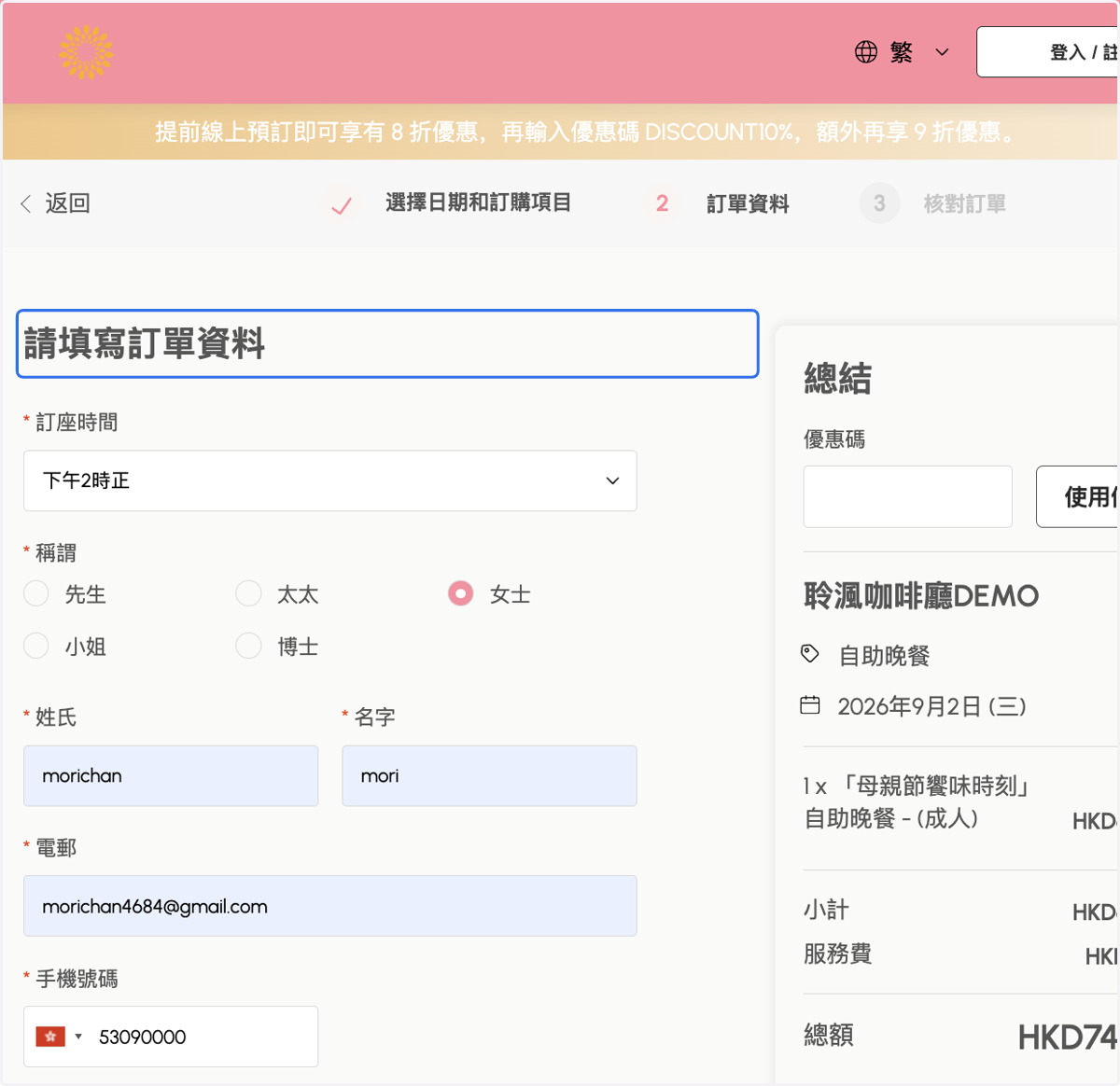Open the phone country code dropdown arrow
The image size is (1120, 1086).
tap(78, 1037)
